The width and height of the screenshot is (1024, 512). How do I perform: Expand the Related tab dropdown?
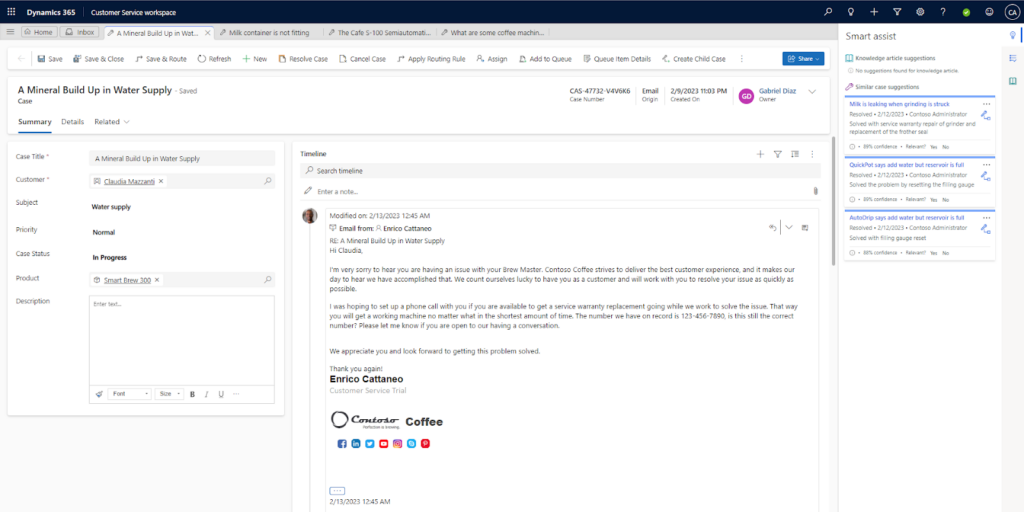[x=112, y=122]
